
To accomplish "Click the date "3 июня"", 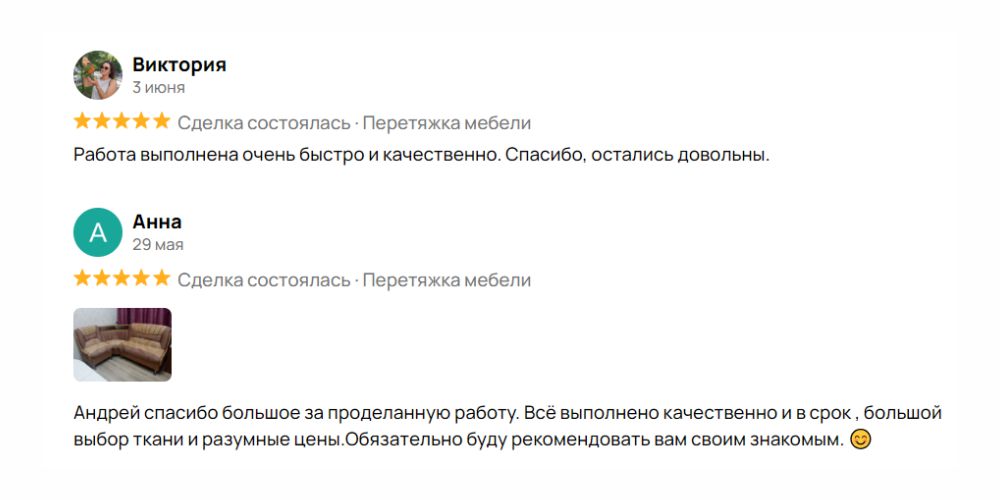I will (158, 87).
